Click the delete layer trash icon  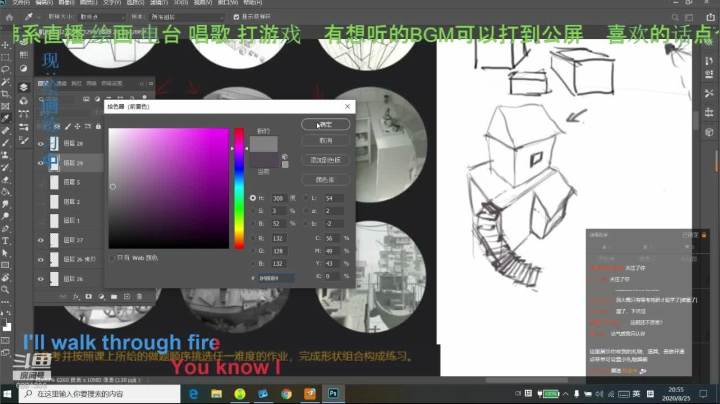pos(139,297)
